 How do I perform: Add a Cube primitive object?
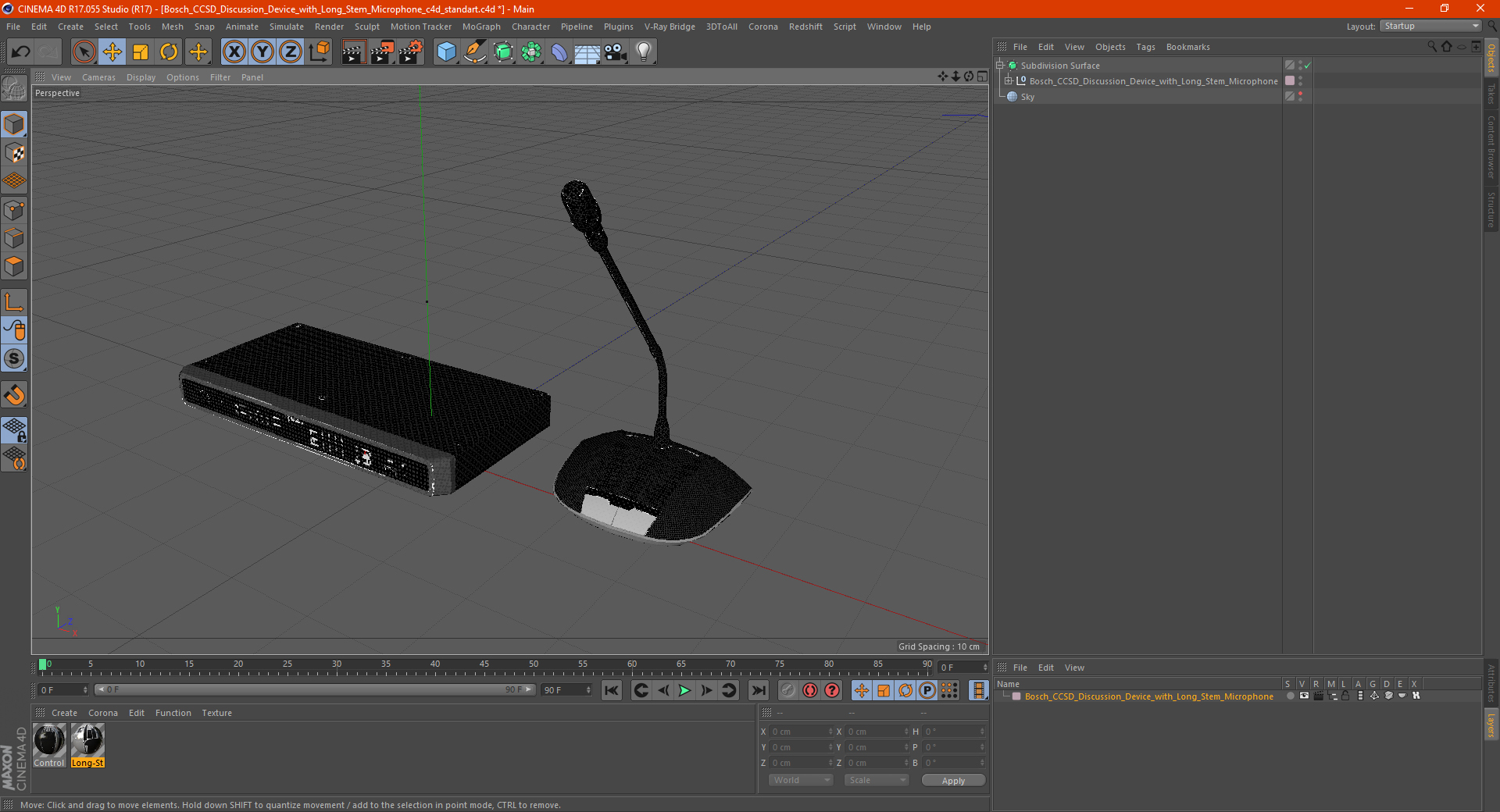click(x=446, y=52)
